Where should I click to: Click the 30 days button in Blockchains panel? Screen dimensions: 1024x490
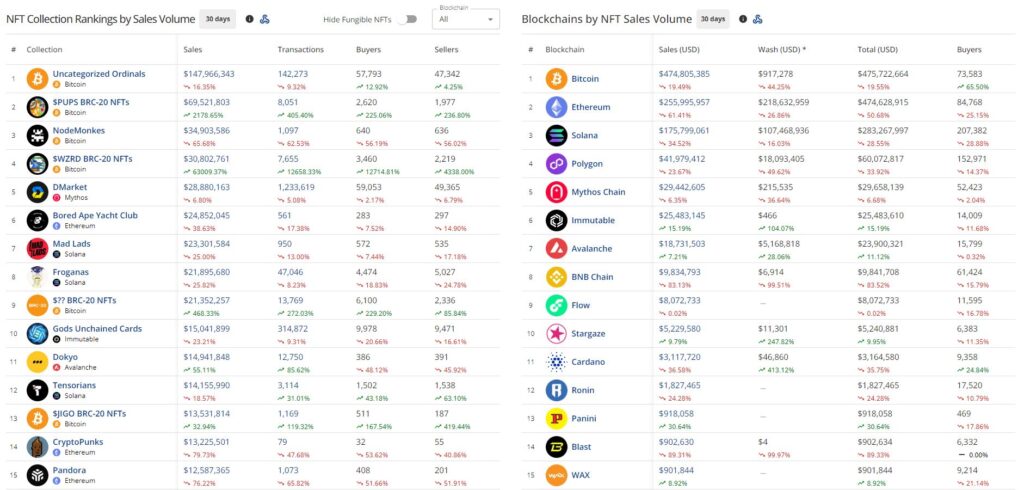pyautogui.click(x=713, y=19)
